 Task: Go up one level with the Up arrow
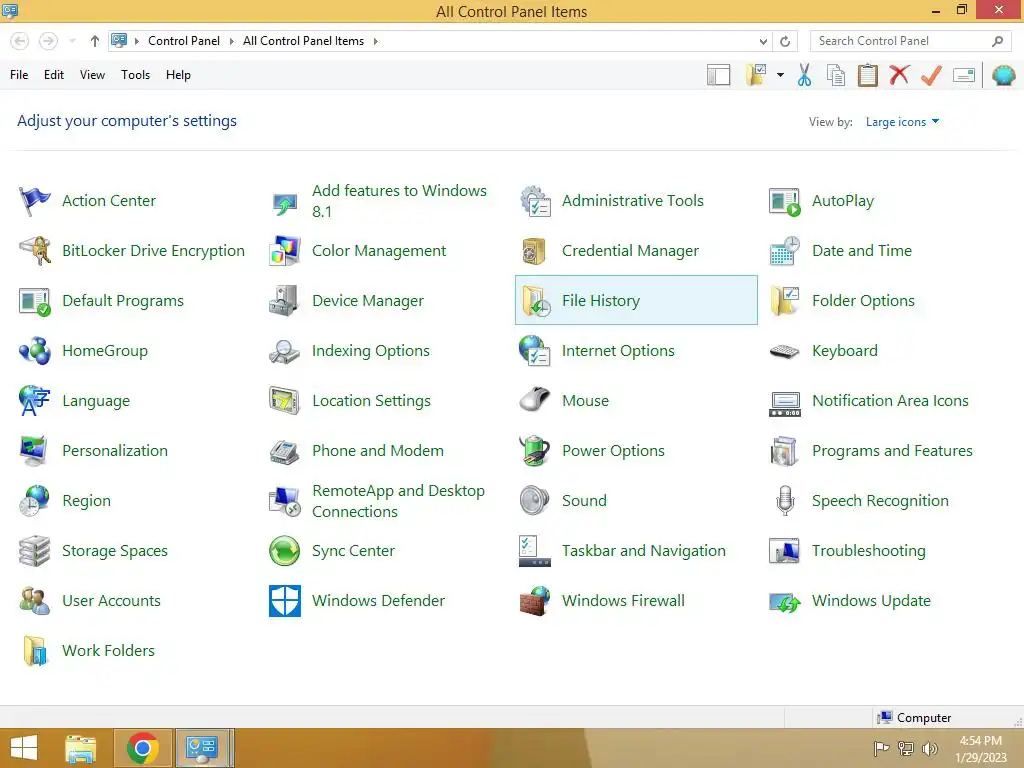95,41
